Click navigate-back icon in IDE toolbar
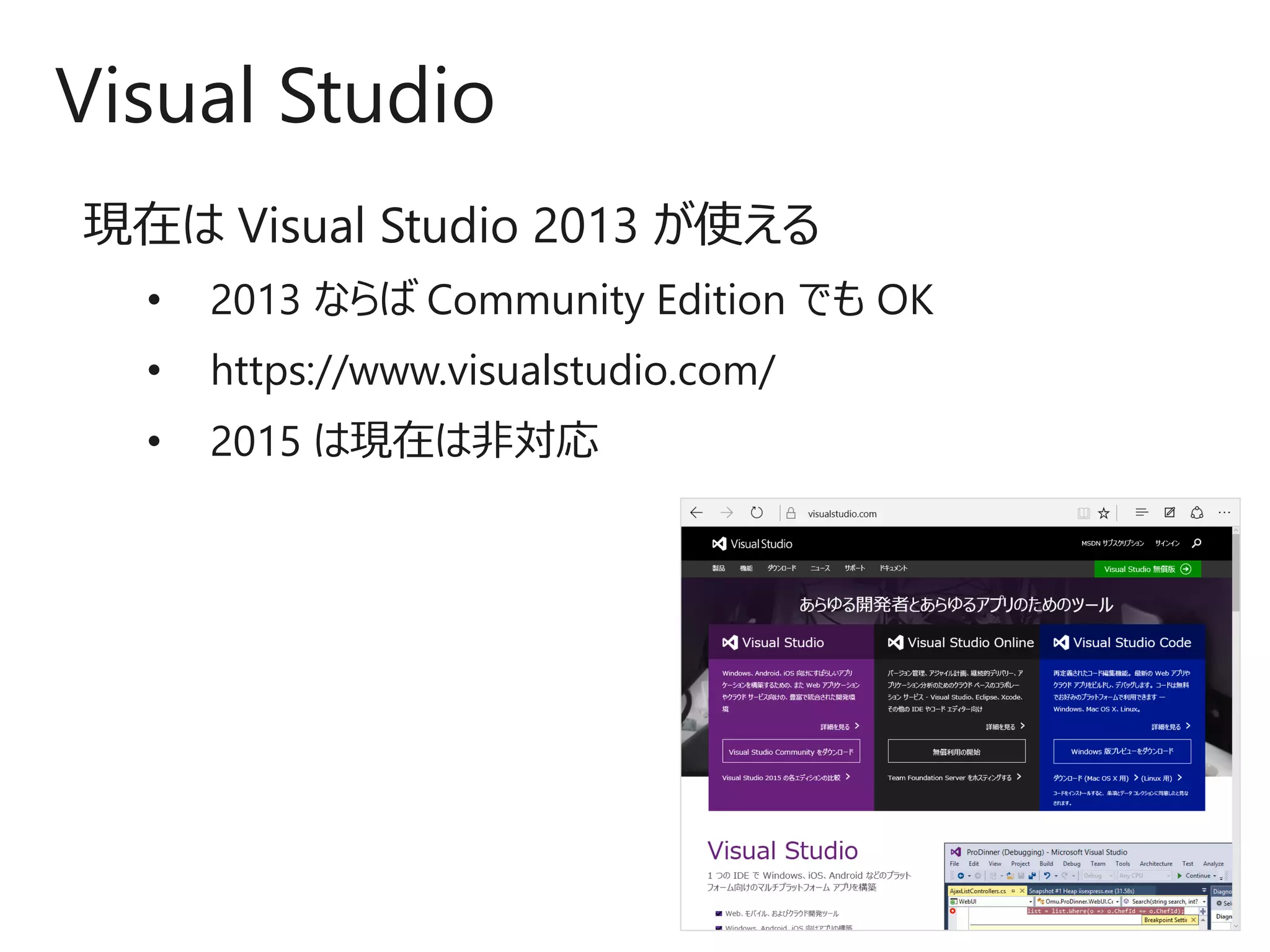The width and height of the screenshot is (1270, 952). (x=960, y=876)
